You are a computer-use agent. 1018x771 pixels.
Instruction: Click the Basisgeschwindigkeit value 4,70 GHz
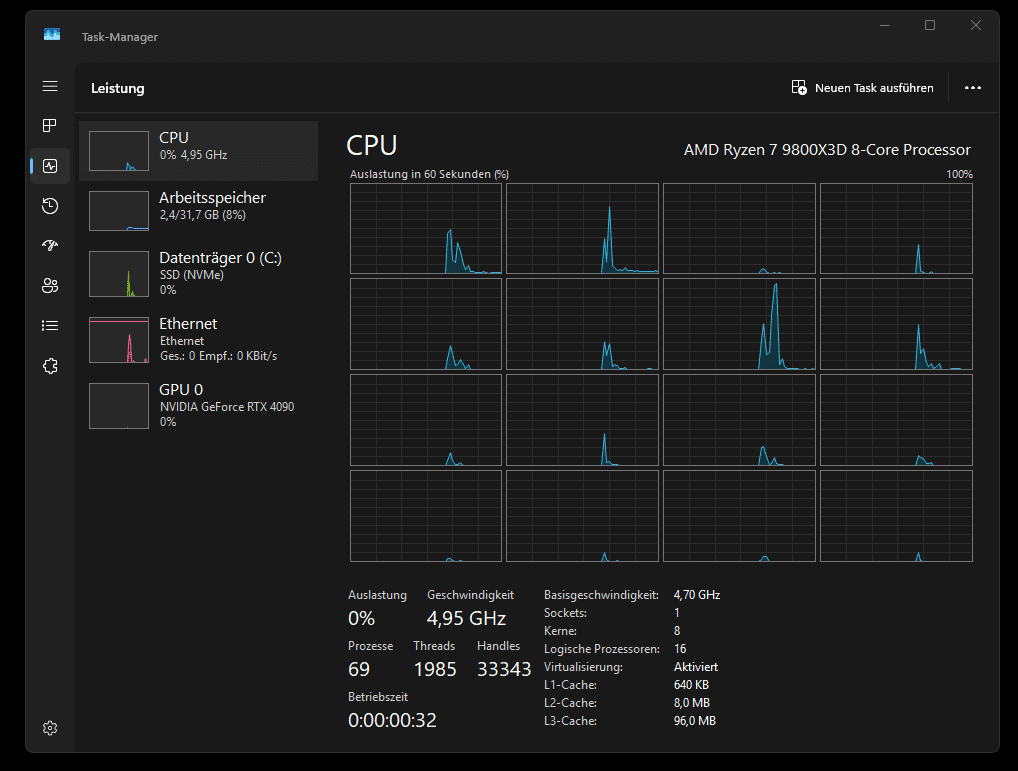(697, 594)
